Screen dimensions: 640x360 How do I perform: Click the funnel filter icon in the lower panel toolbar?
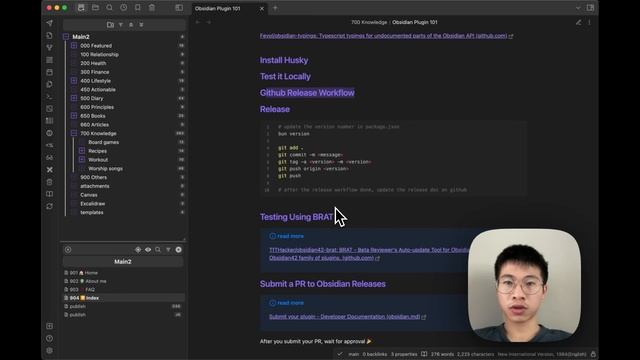[x=168, y=249]
